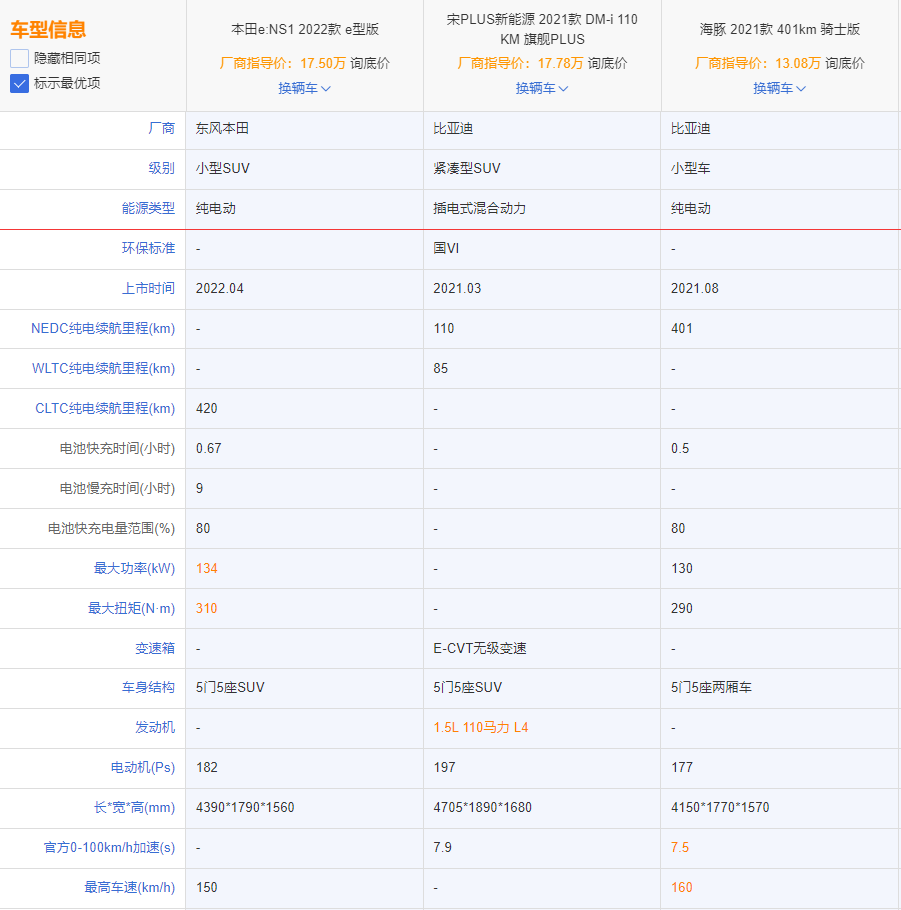Click the 车型信息 heading
Screen dimensions: 901x910
48,30
